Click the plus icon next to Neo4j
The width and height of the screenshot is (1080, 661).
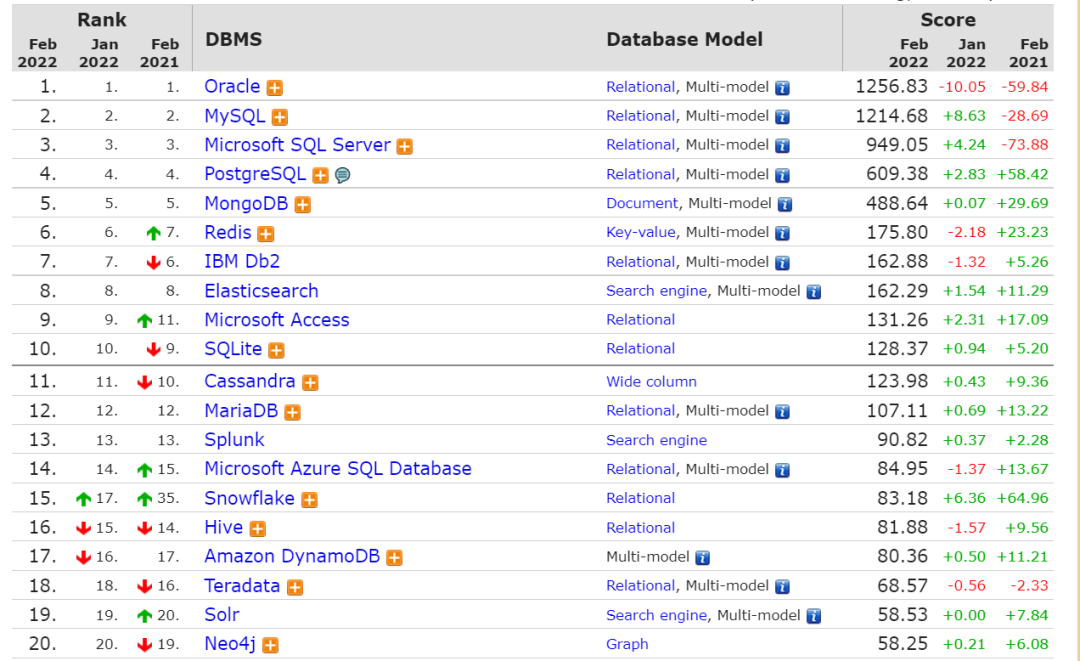point(270,646)
